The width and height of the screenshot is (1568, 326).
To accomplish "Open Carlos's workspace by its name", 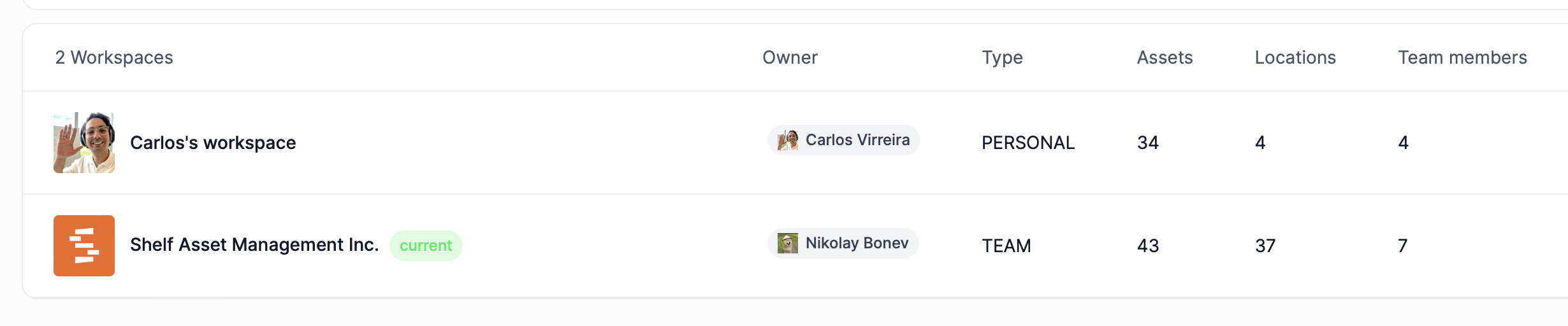I will pos(213,143).
